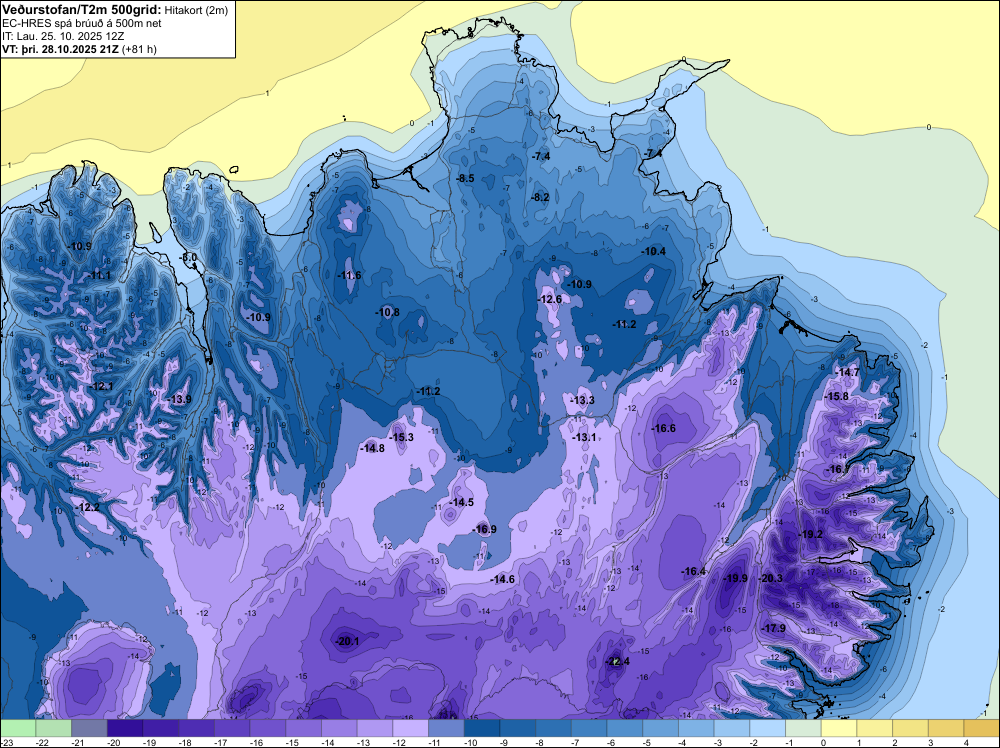Viewport: 1000px width, 748px height.
Task: Click the -14.7 temperature label
Action: pyautogui.click(x=848, y=372)
